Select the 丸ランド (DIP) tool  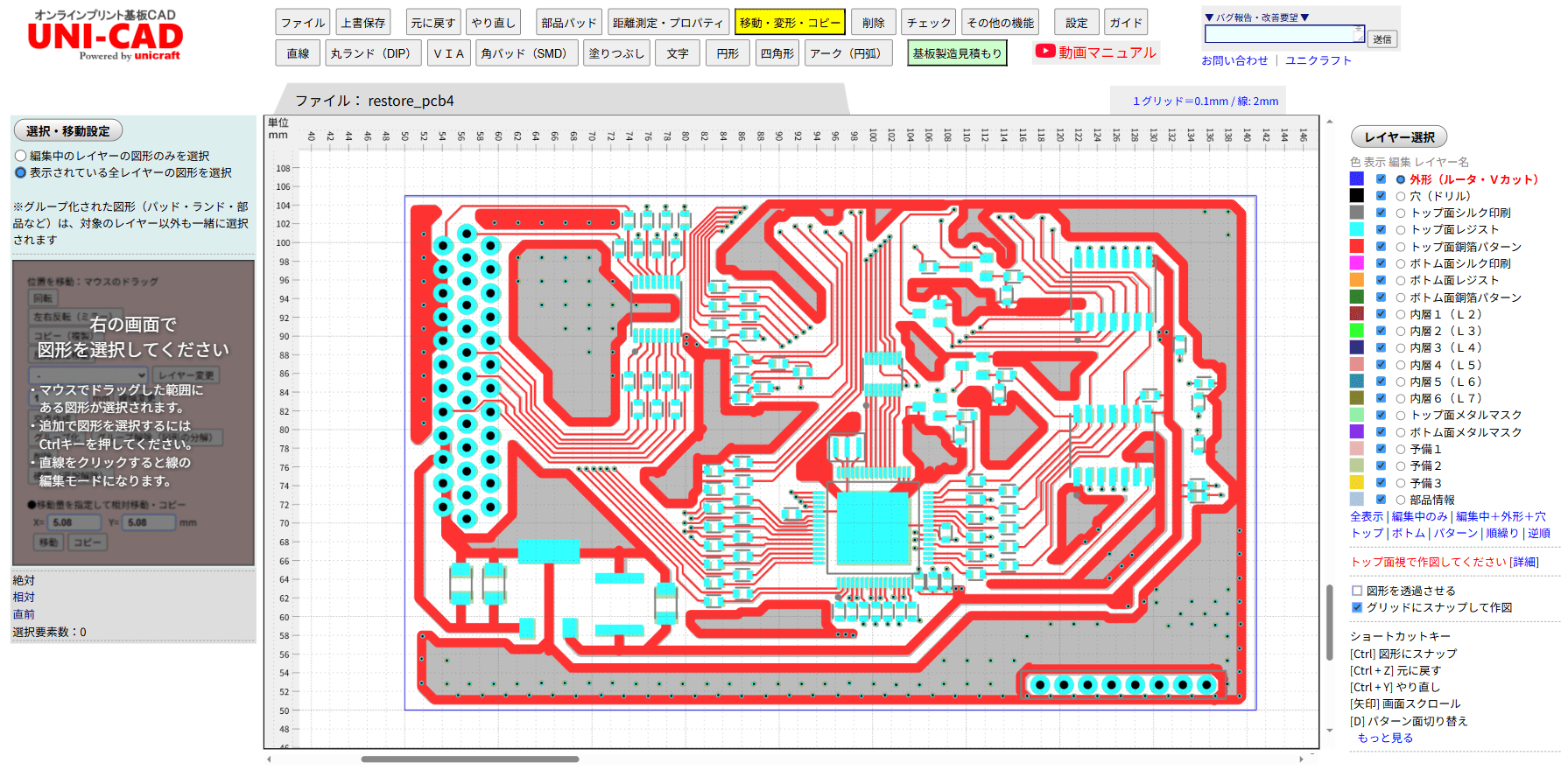coord(369,53)
